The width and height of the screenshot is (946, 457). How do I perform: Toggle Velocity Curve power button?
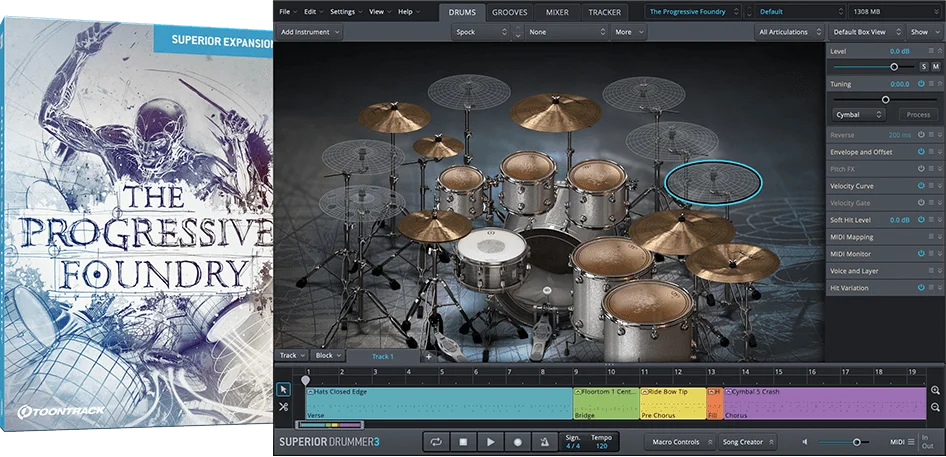[x=921, y=186]
